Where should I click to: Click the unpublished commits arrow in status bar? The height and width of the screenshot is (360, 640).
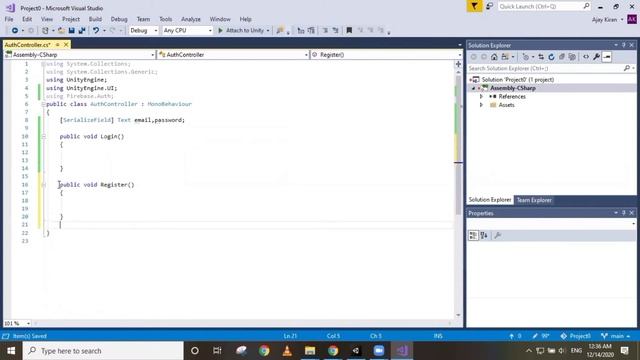[x=516, y=336]
